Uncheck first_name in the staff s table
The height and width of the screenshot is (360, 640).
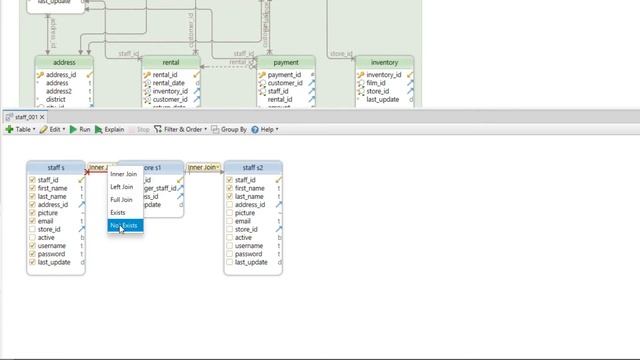pos(33,188)
